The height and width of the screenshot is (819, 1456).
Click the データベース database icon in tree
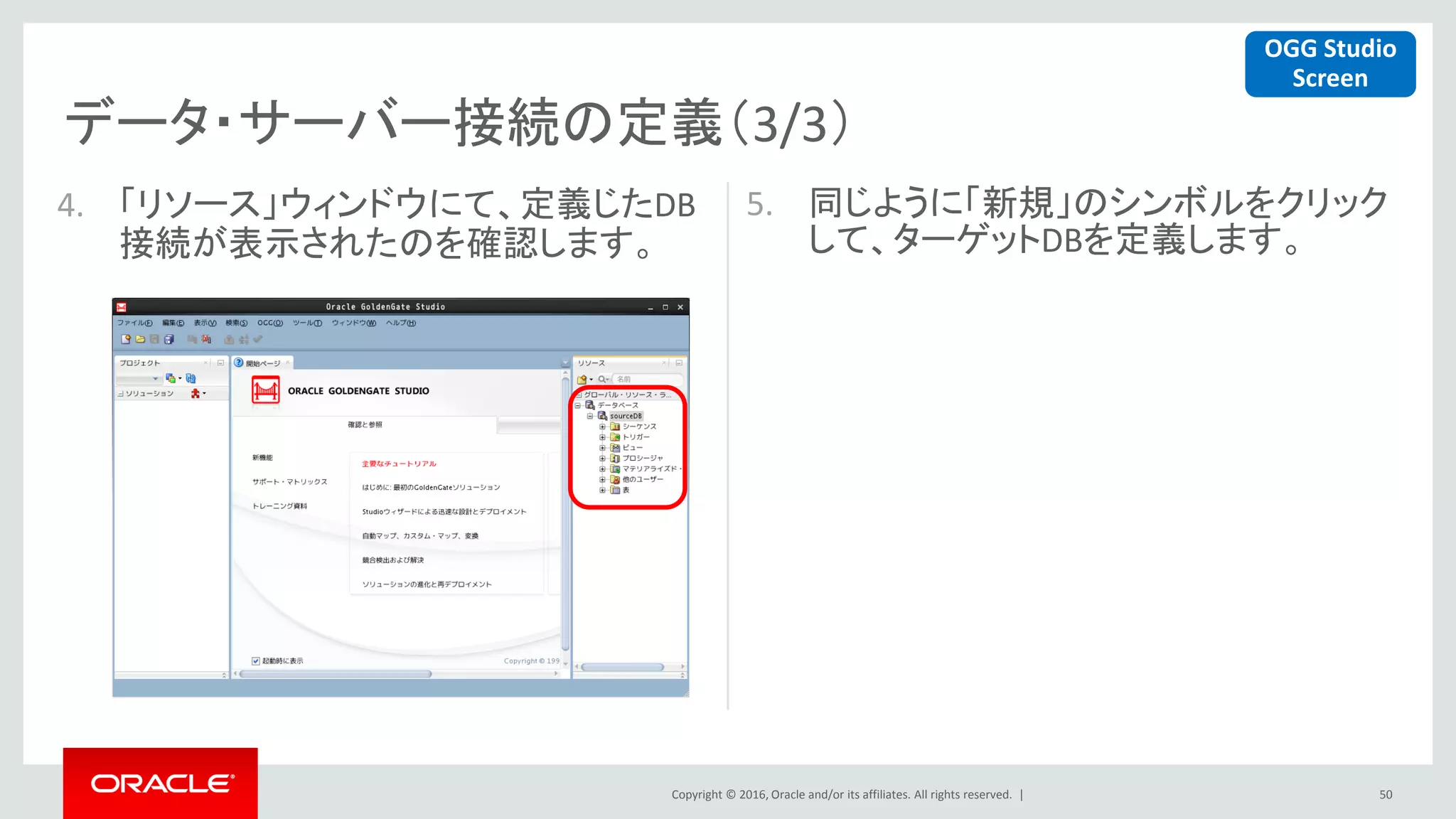point(590,405)
